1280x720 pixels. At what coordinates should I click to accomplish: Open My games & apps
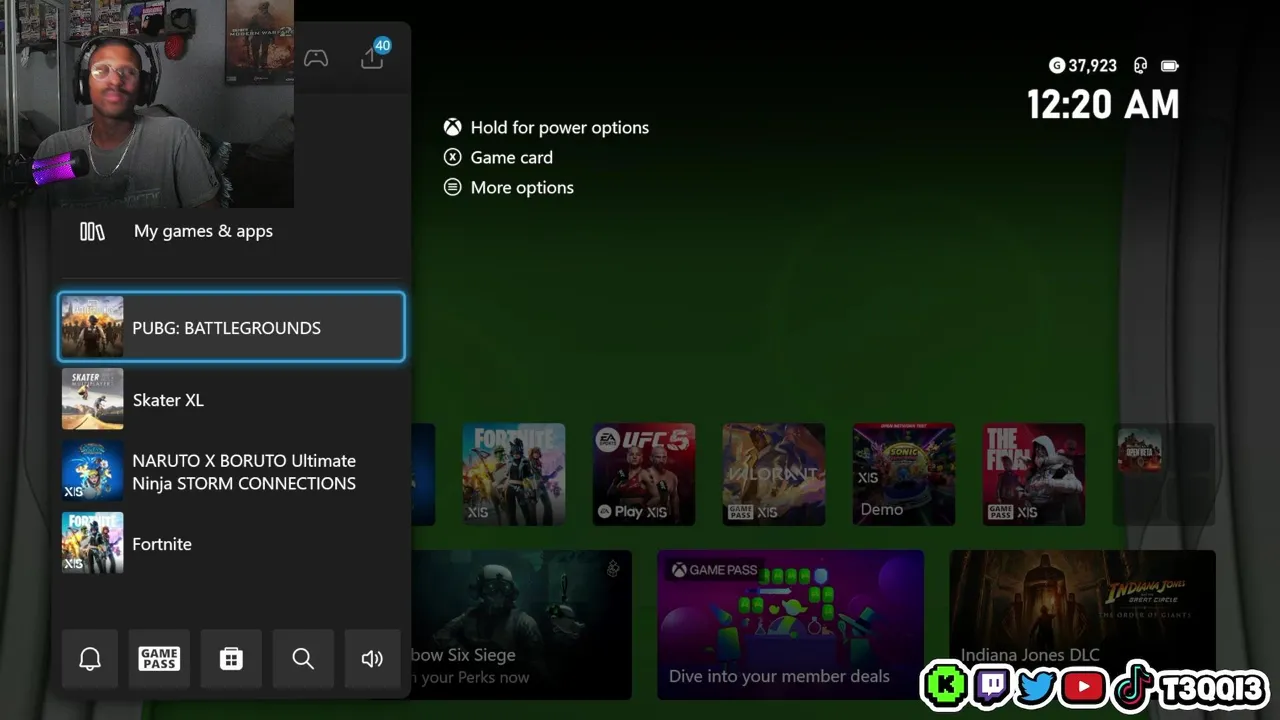[x=231, y=231]
